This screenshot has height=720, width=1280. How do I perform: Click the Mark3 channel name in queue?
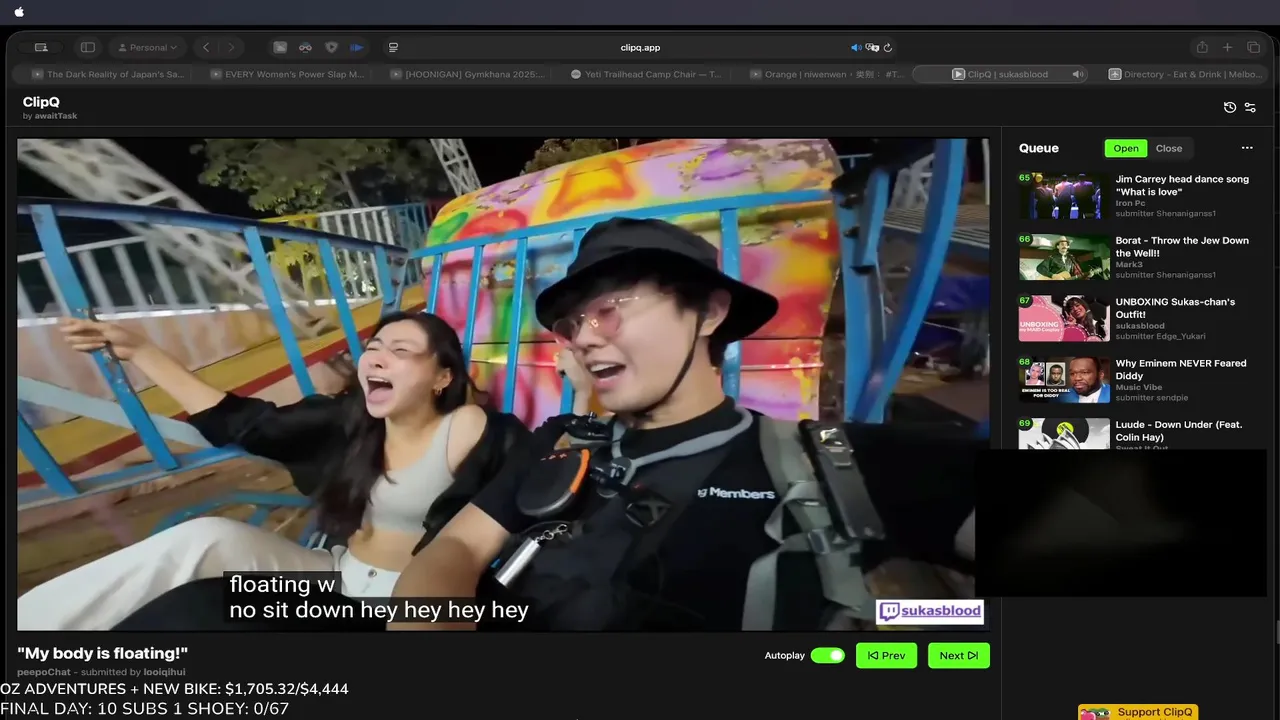1128,265
